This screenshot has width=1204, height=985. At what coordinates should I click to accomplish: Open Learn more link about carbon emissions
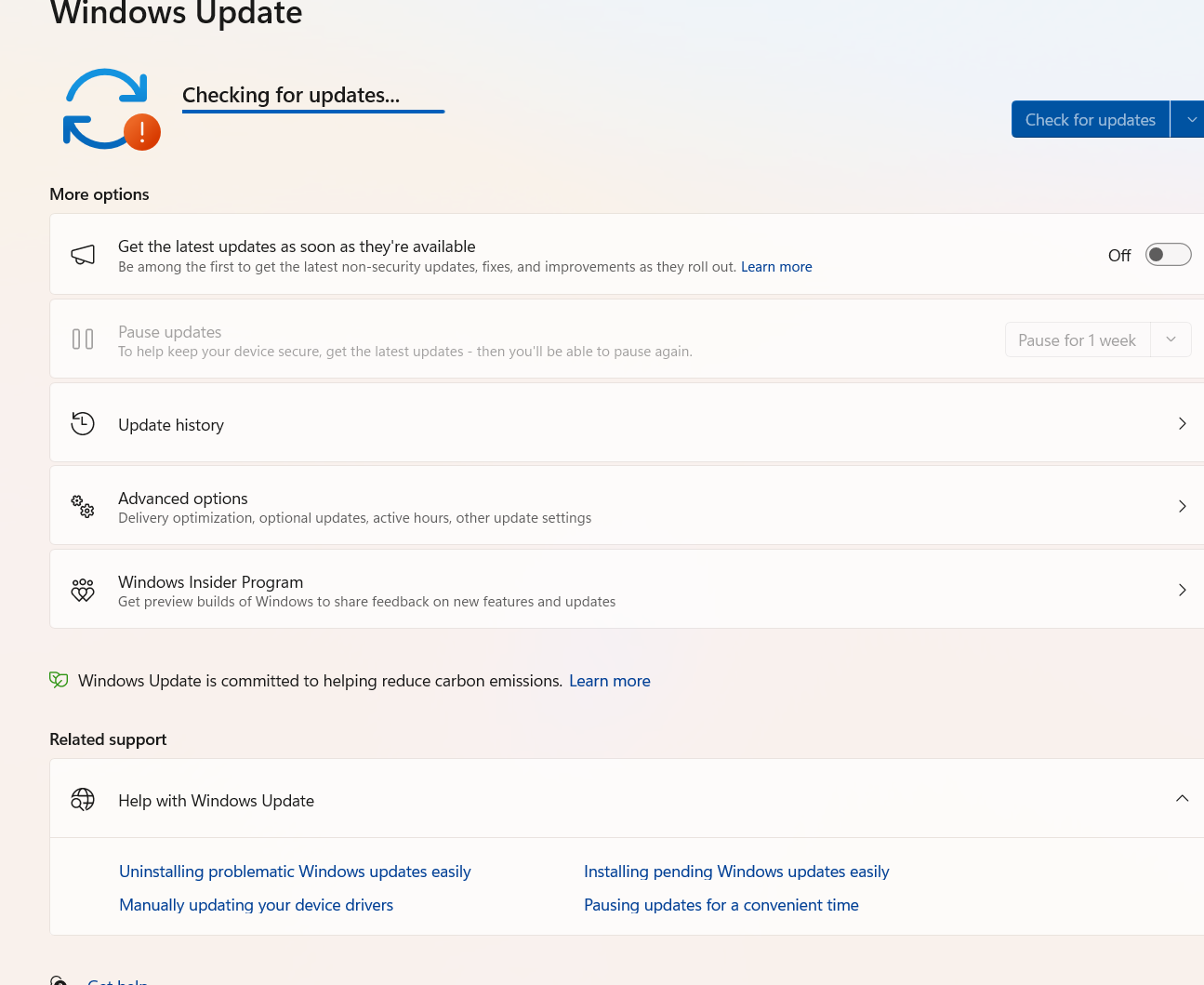point(610,681)
